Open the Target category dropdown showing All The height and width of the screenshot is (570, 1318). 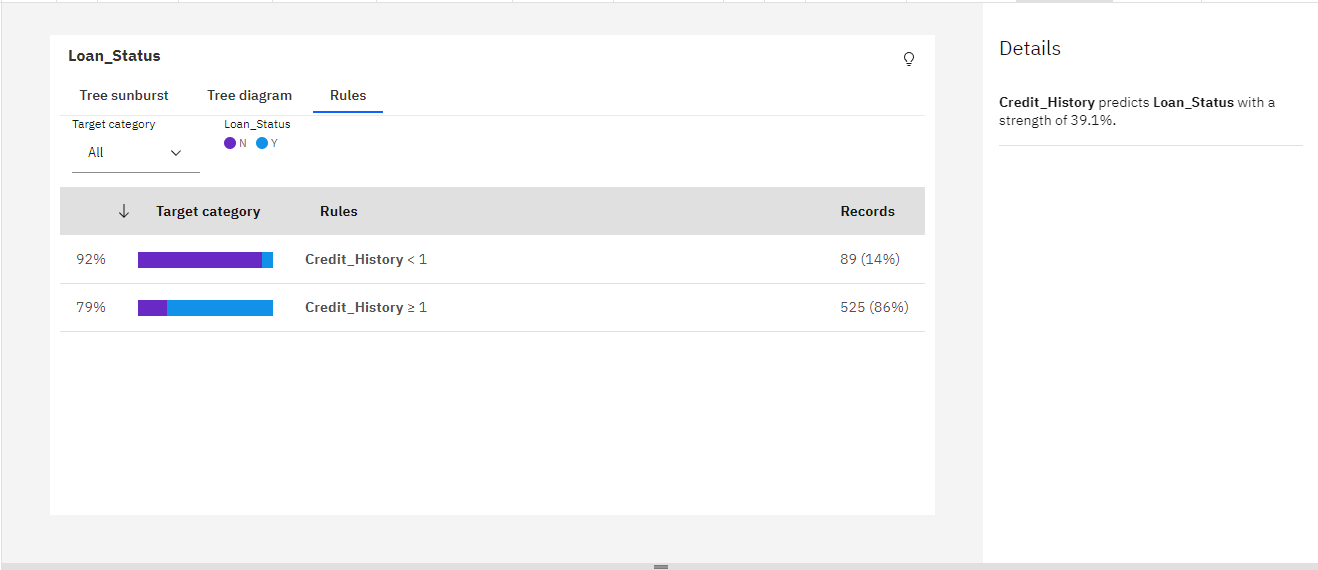135,153
